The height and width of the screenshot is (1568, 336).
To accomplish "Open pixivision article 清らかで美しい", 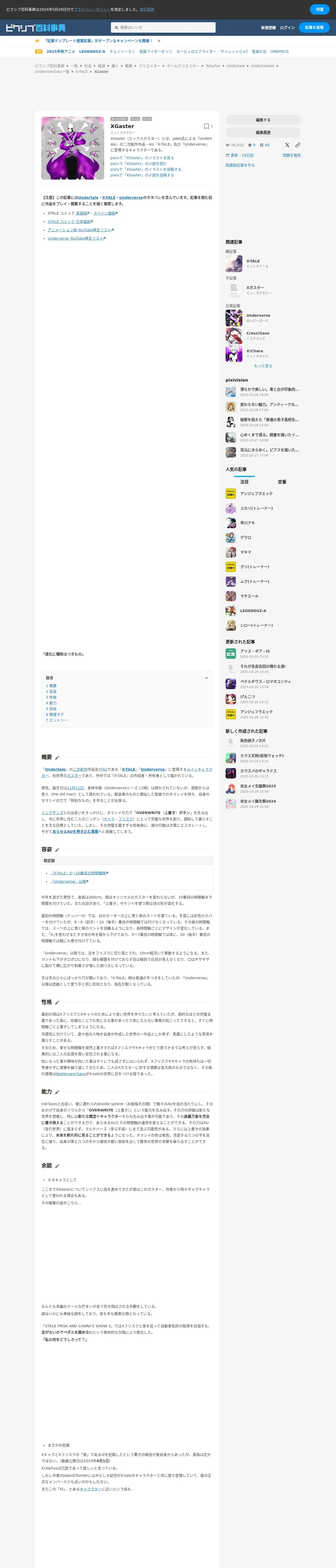I will pyautogui.click(x=270, y=390).
